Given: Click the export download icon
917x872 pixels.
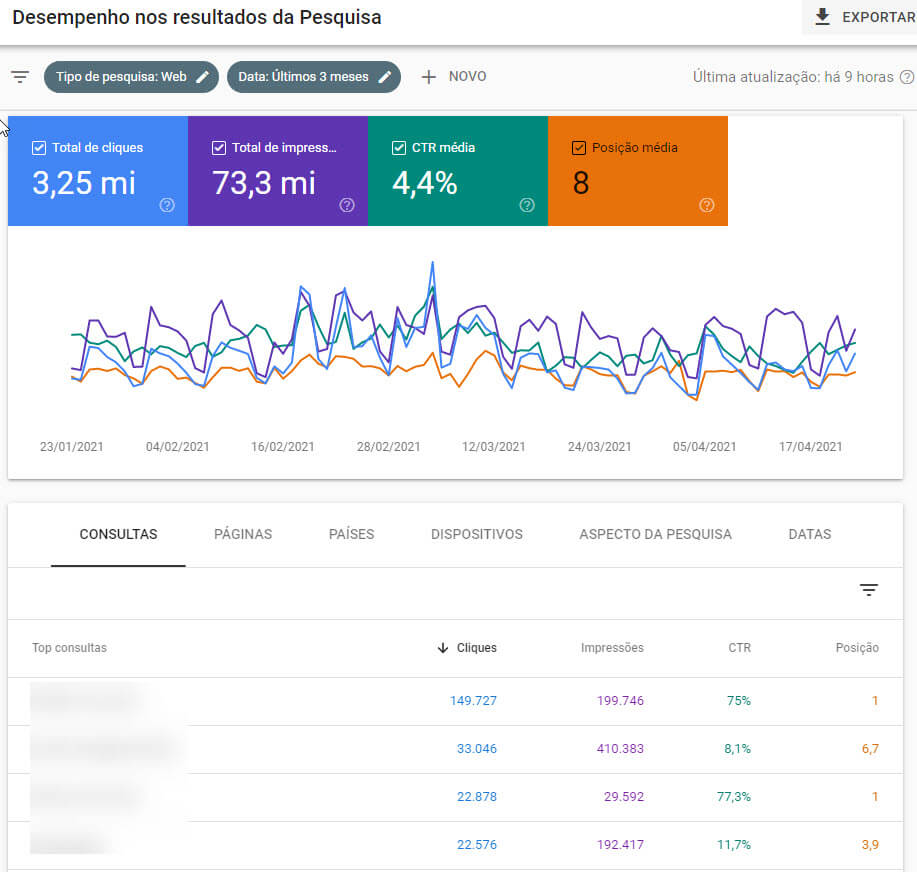Looking at the screenshot, I should (x=823, y=16).
